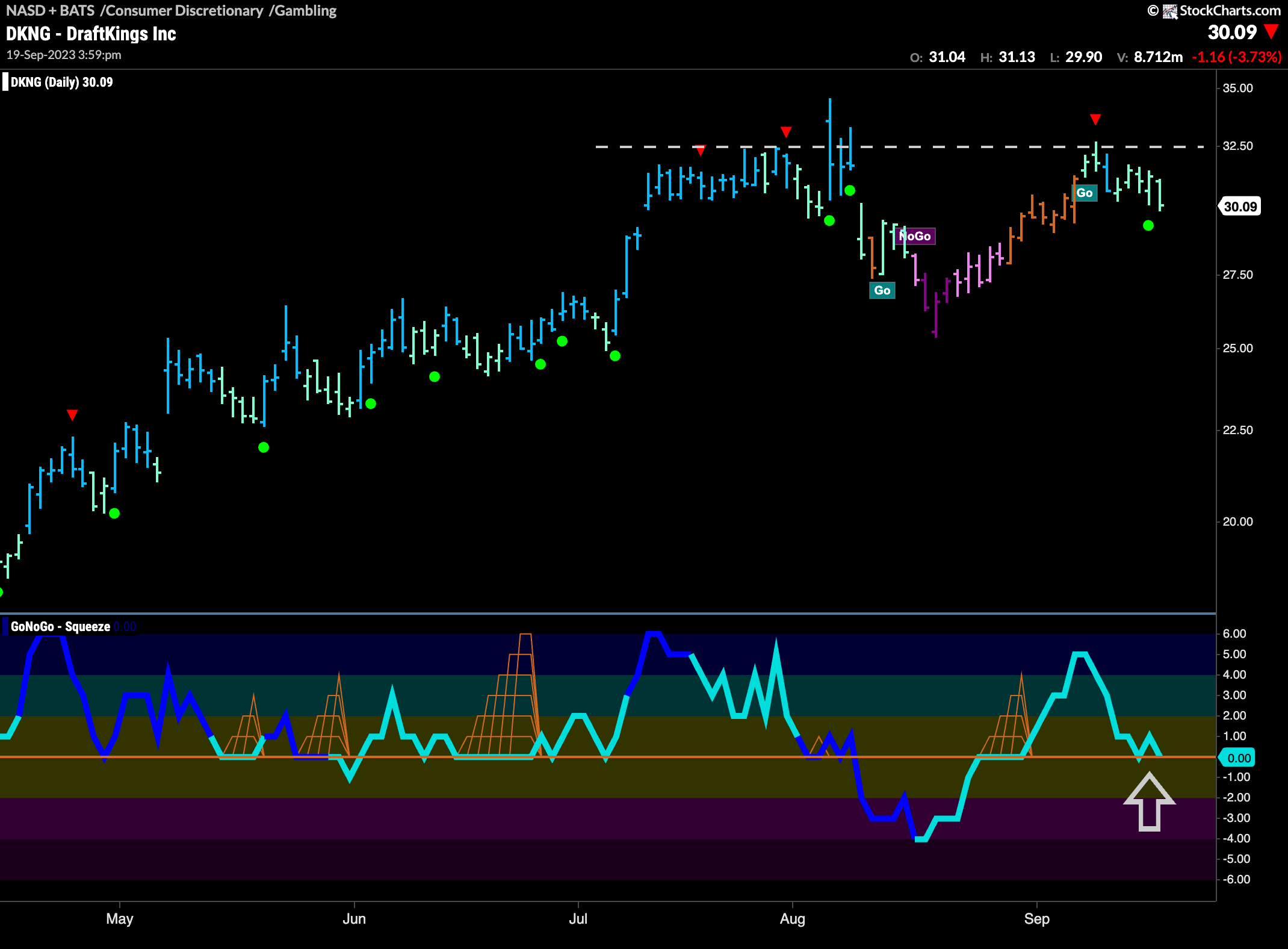Click the higher late-June green dot before July
Viewport: 1288px width, 949px height.
pos(562,341)
